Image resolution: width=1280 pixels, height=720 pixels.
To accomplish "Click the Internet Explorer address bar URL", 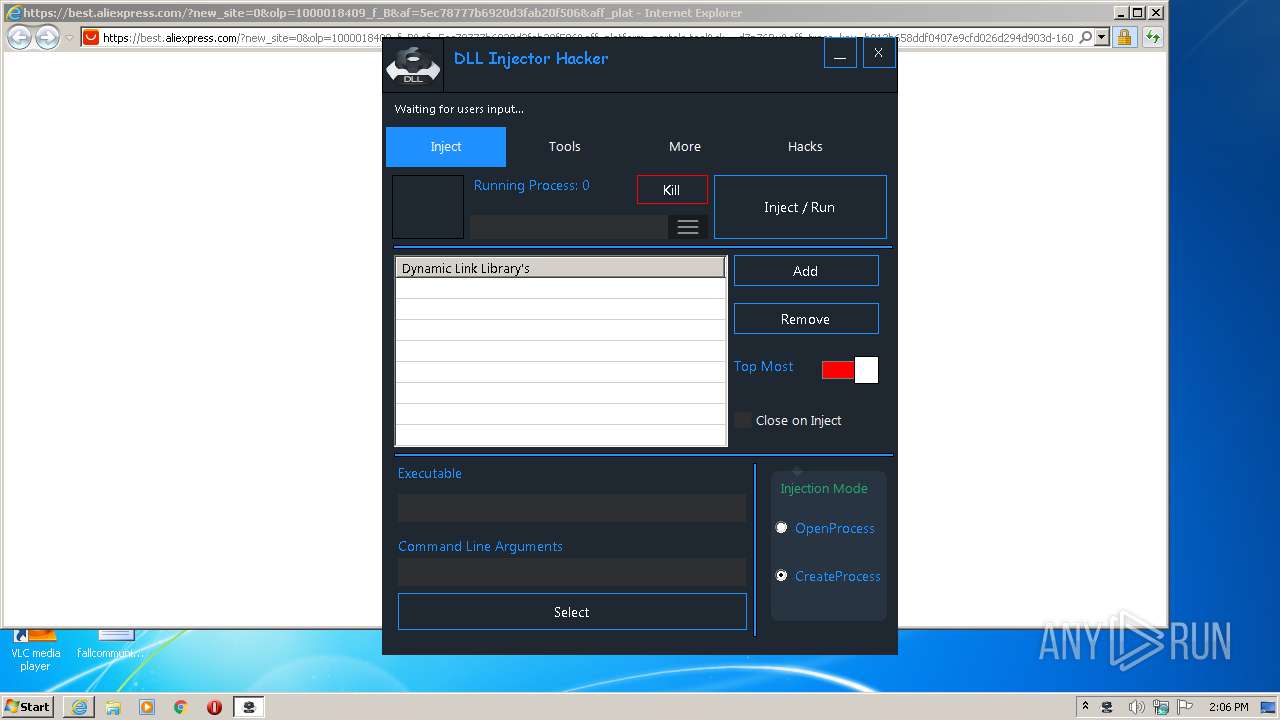I will tap(588, 38).
